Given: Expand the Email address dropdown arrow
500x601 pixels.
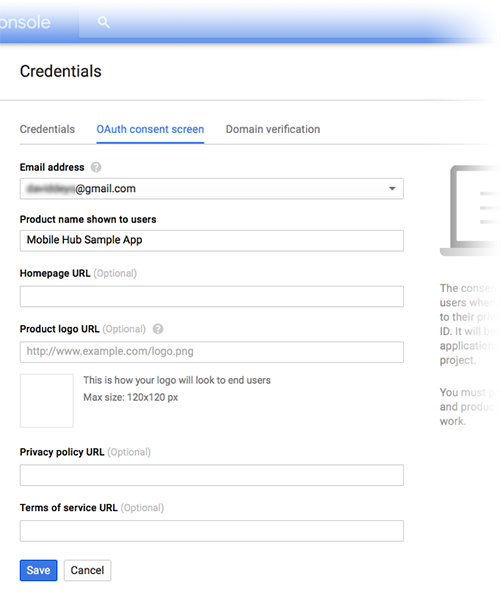Looking at the screenshot, I should 392,189.
